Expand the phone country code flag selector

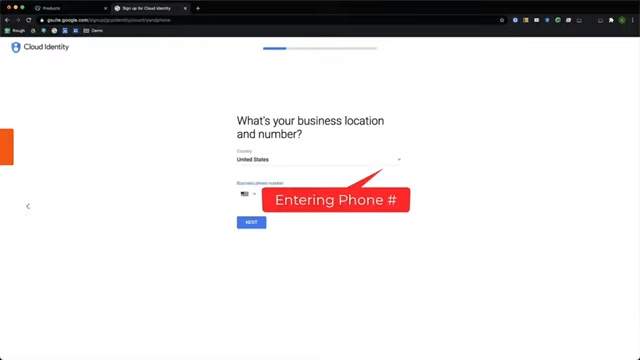coord(249,194)
